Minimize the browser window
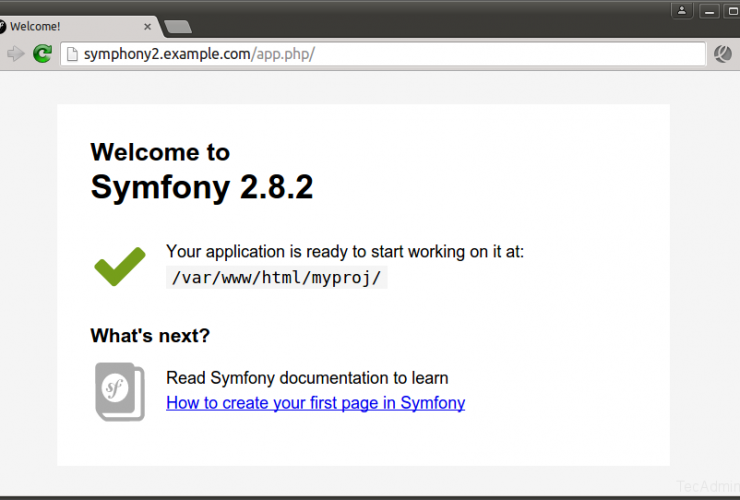Viewport: 740px width, 500px height. pos(710,11)
